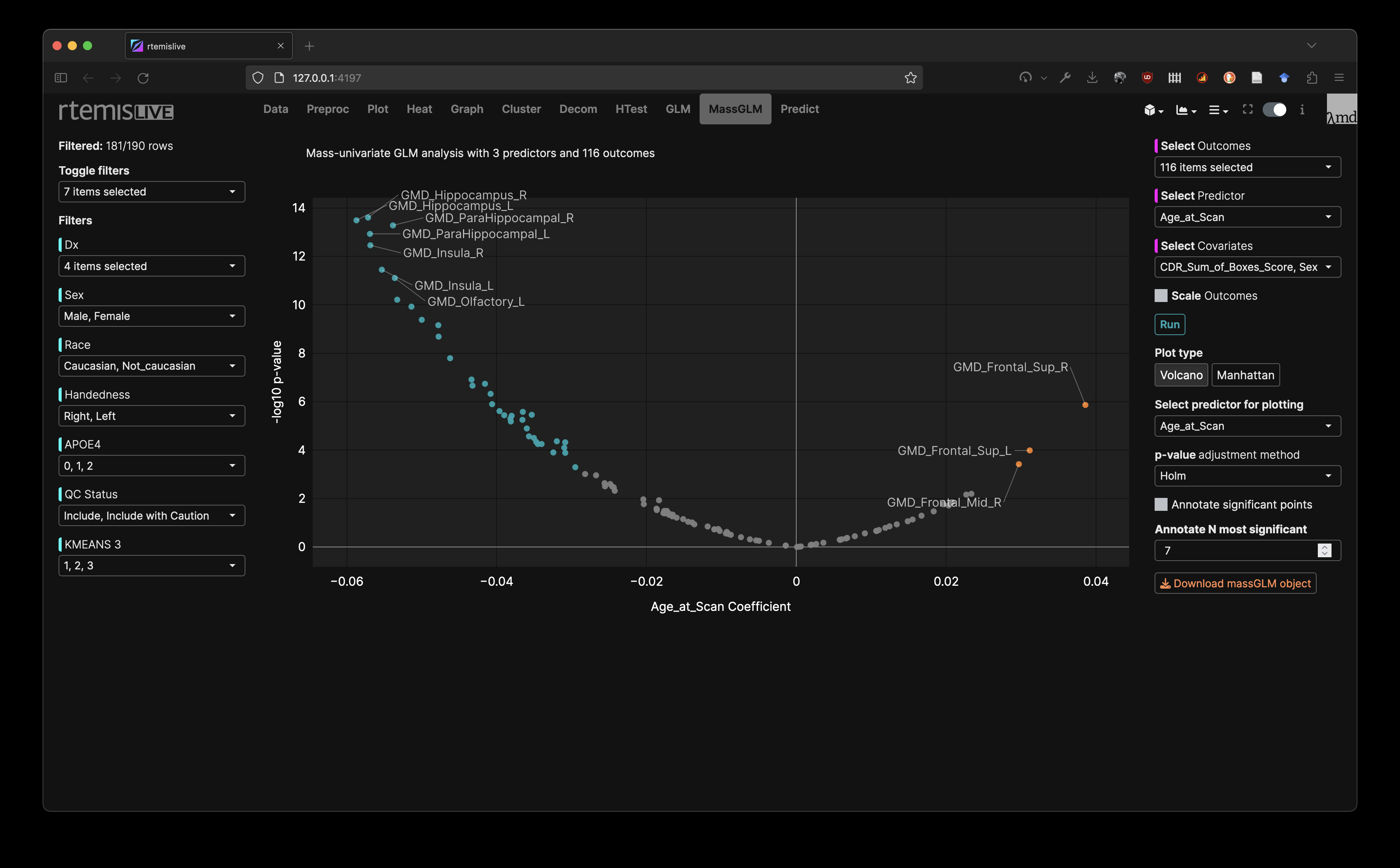Go to the Predict tab
This screenshot has height=868, width=1400.
pyautogui.click(x=799, y=109)
